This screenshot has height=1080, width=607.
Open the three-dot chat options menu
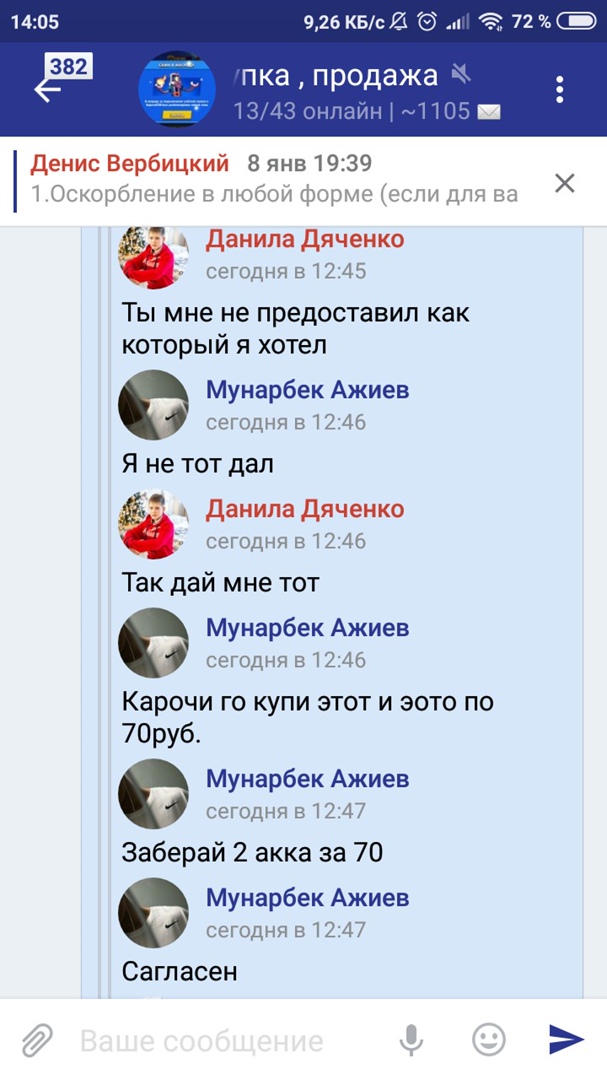(x=559, y=90)
